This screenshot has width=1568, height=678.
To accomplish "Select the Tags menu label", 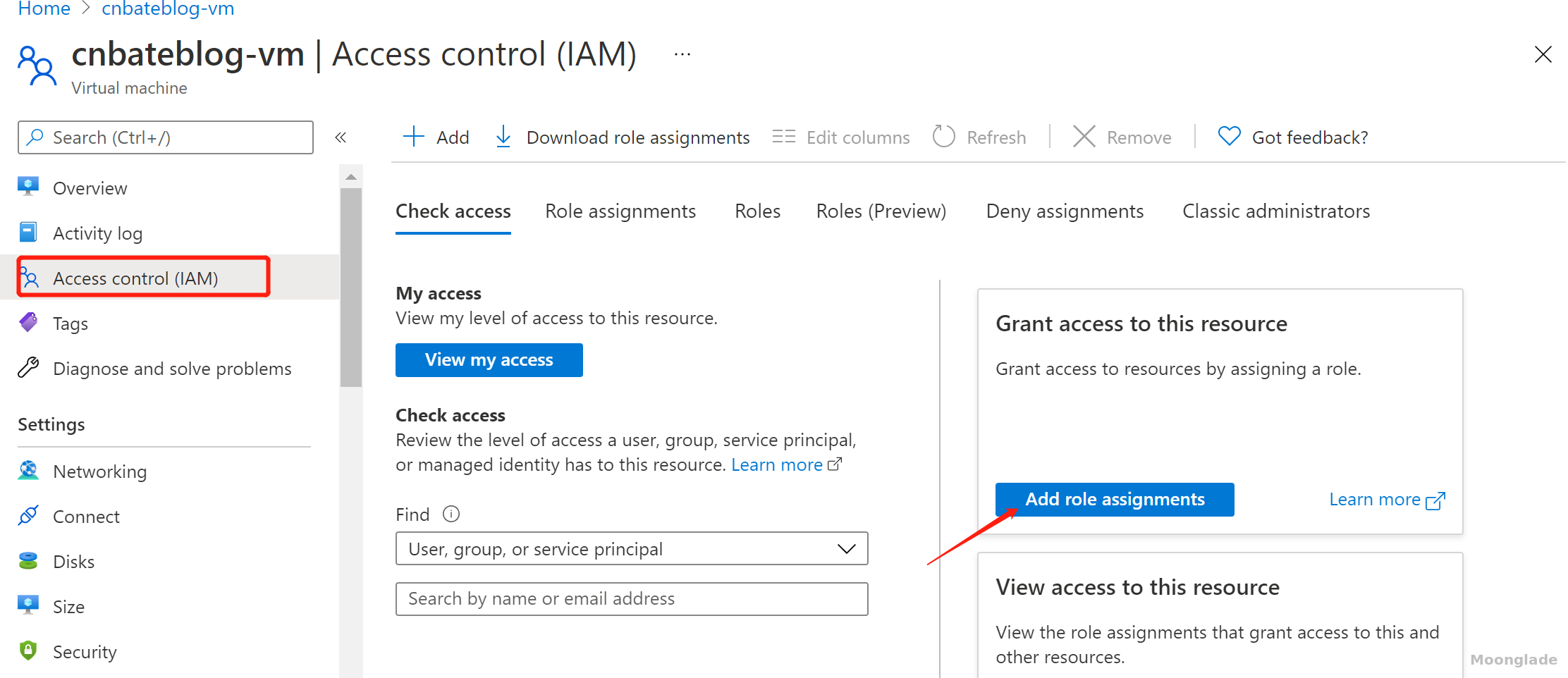I will 71,323.
